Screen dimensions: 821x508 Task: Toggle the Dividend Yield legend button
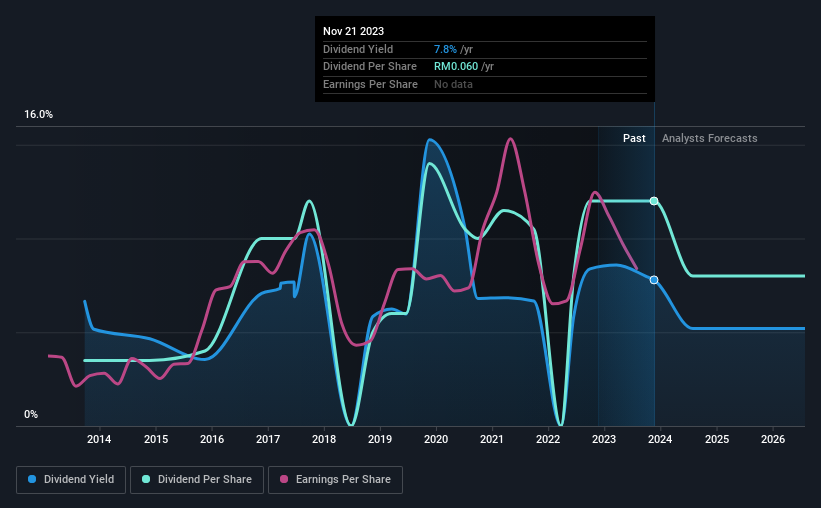click(x=71, y=480)
